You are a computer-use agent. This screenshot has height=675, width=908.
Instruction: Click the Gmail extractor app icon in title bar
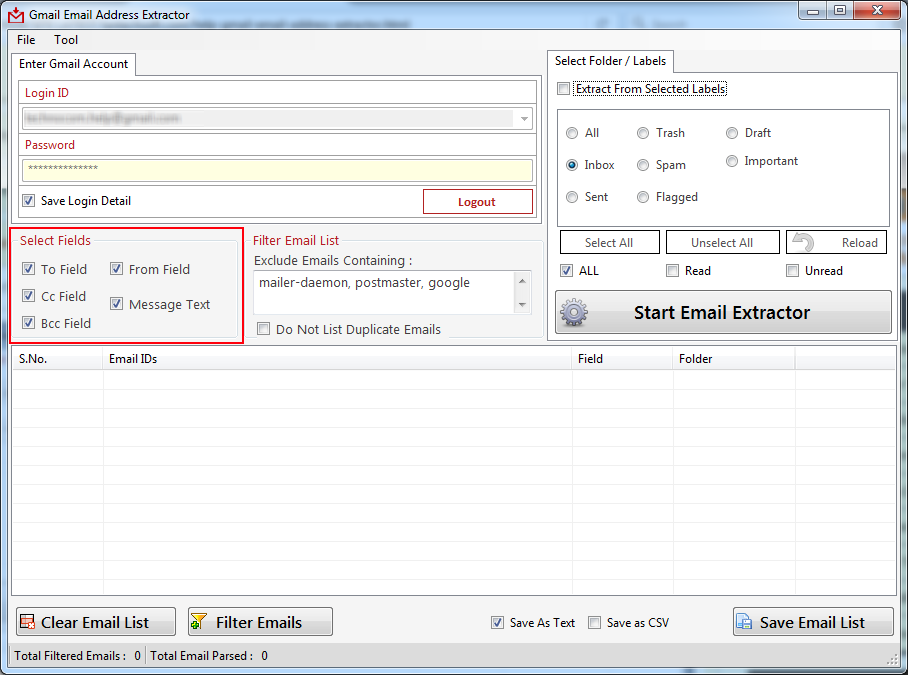16,15
